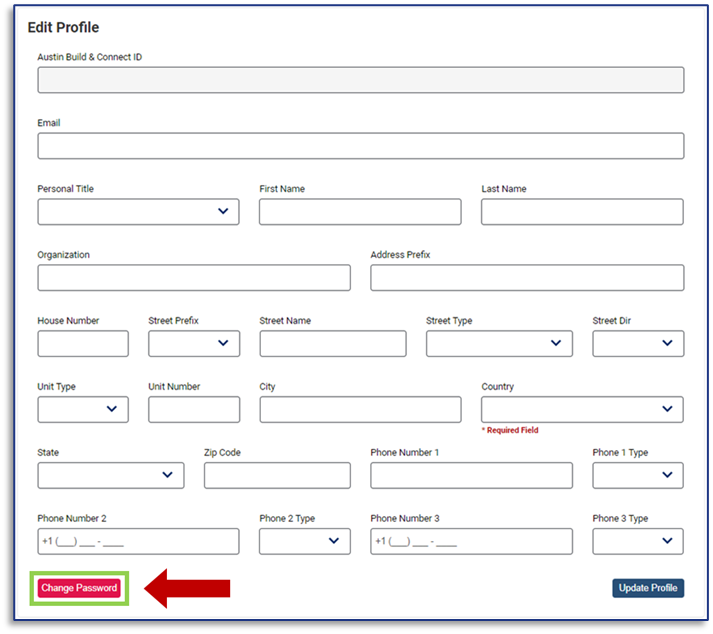713x634 pixels.
Task: Select the Country dropdown
Action: 582,410
